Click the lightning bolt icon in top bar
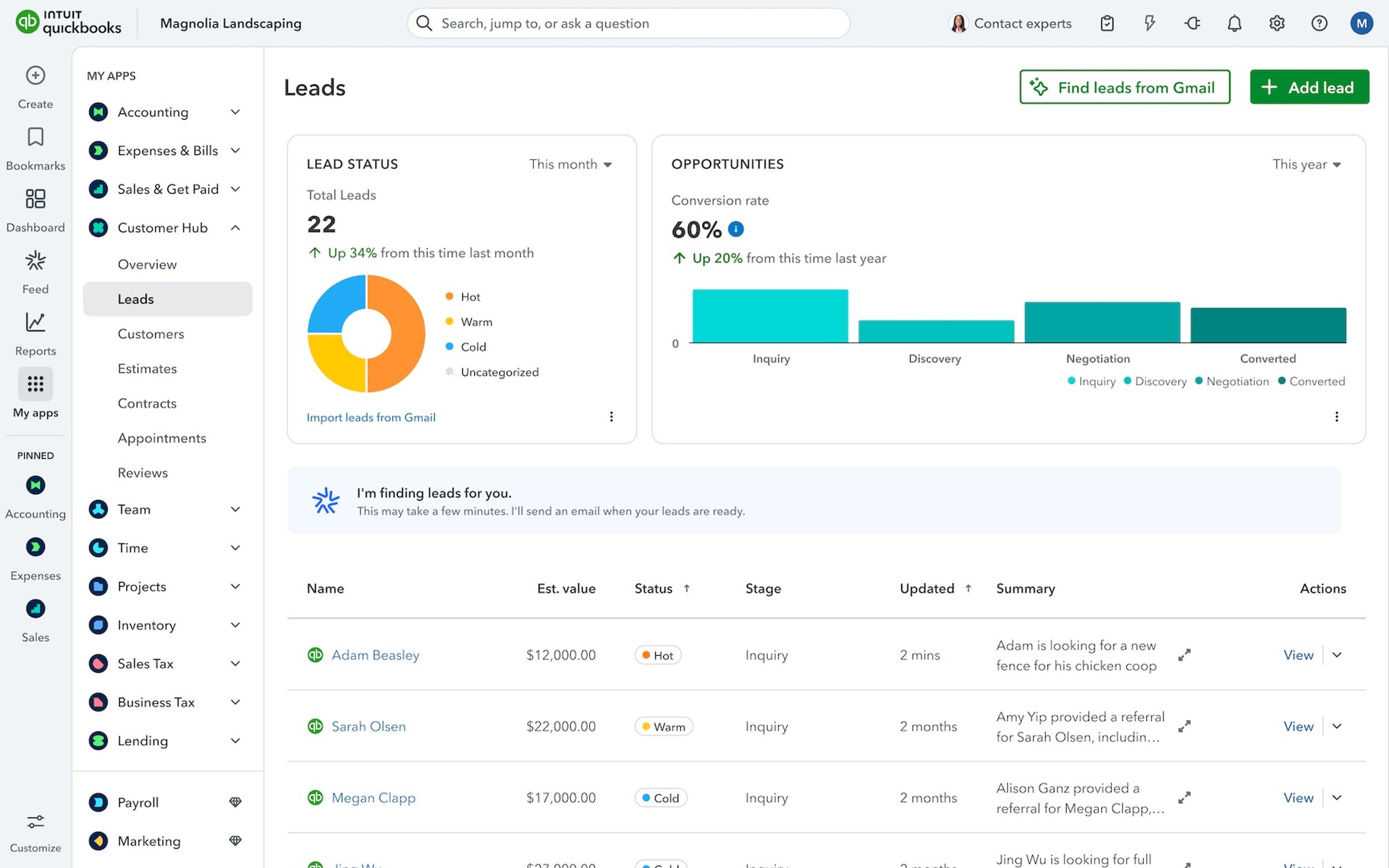 click(1149, 23)
